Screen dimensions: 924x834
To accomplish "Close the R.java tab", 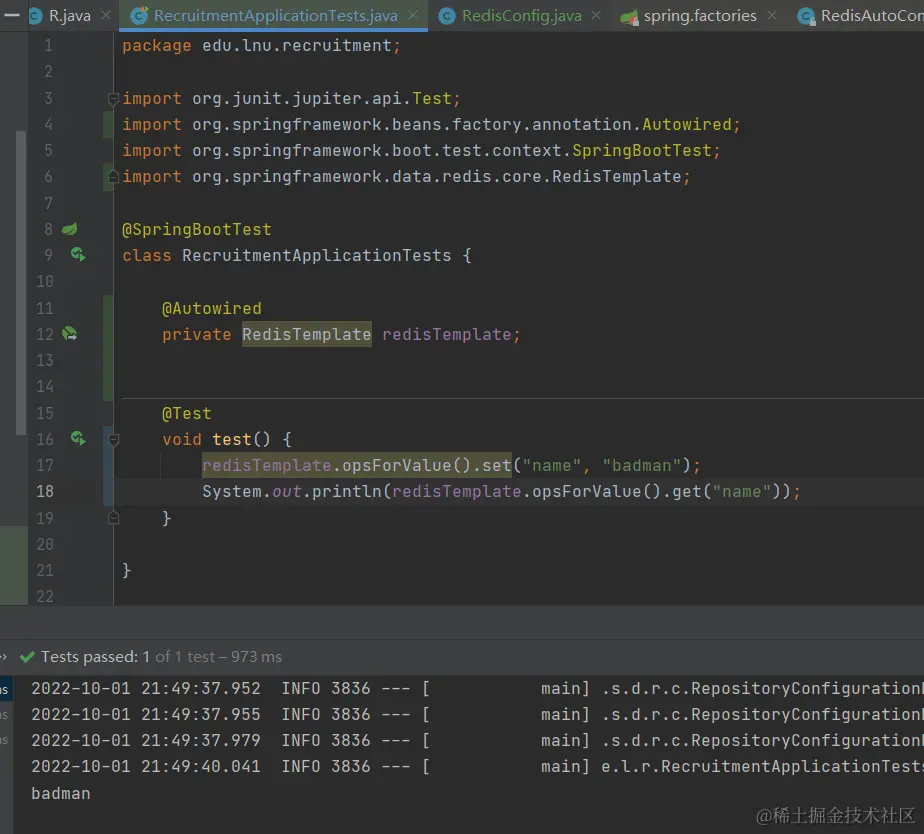I will (x=106, y=15).
